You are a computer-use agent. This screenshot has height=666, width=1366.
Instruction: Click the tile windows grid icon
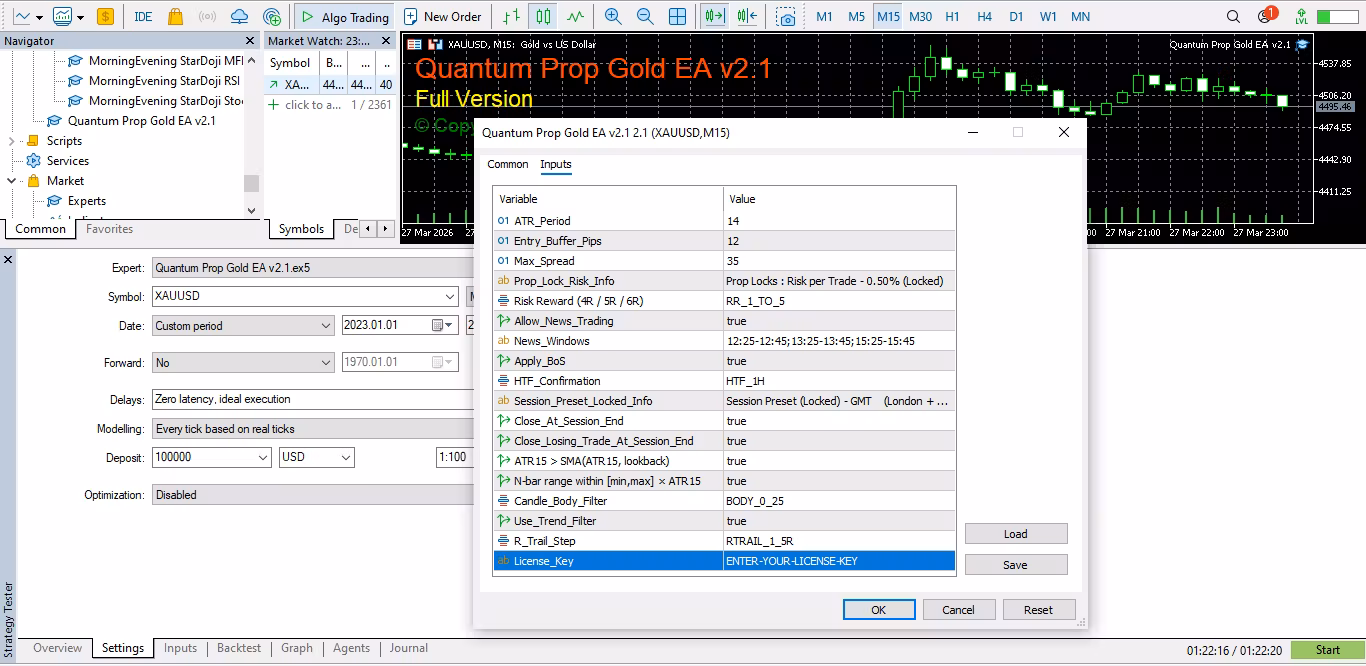point(678,17)
